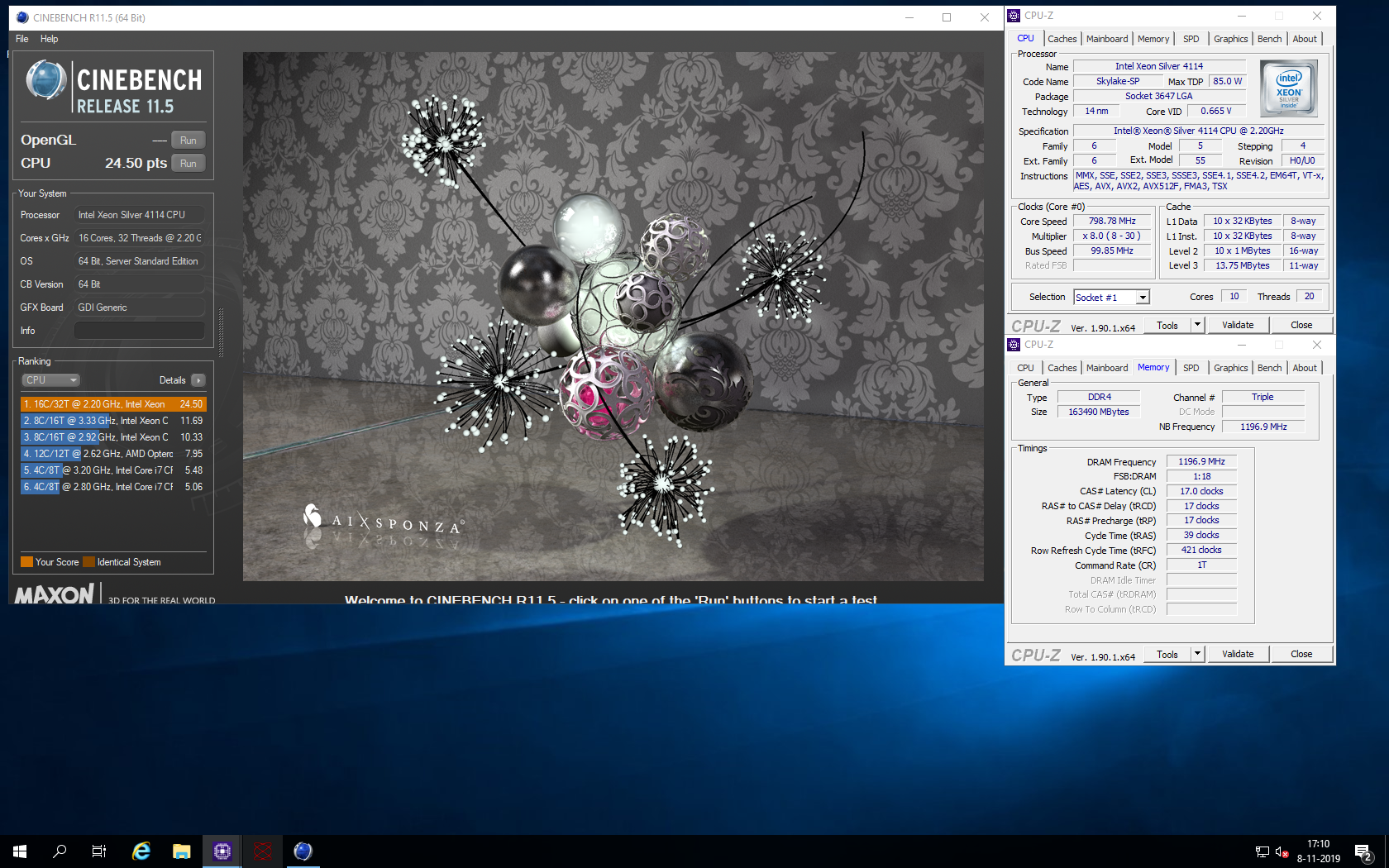Run the OpenGL benchmark
The width and height of the screenshot is (1389, 868).
[189, 141]
